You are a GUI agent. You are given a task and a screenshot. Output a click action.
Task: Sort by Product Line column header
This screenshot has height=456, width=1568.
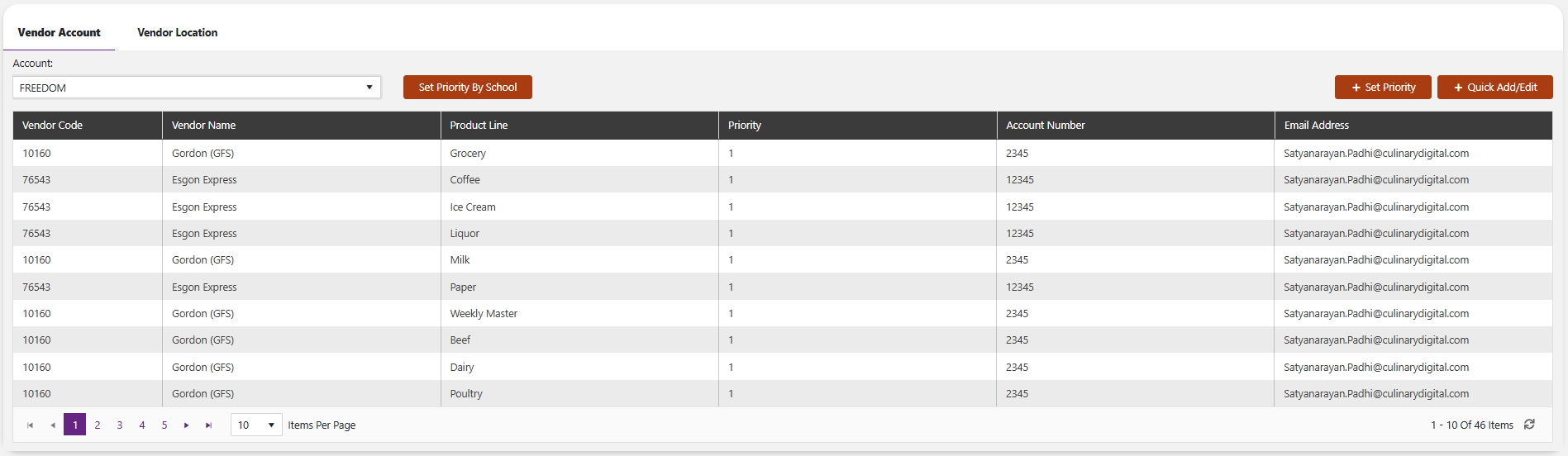[x=479, y=126]
